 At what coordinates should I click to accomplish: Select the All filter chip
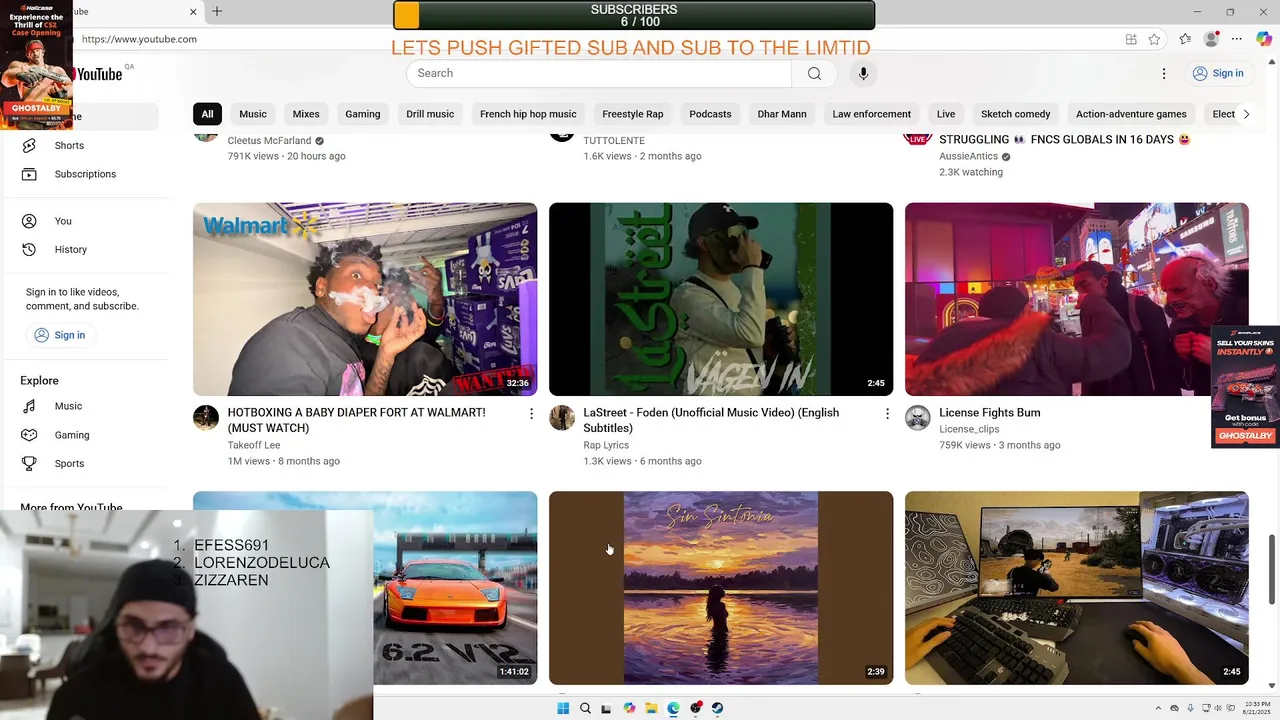[x=207, y=114]
